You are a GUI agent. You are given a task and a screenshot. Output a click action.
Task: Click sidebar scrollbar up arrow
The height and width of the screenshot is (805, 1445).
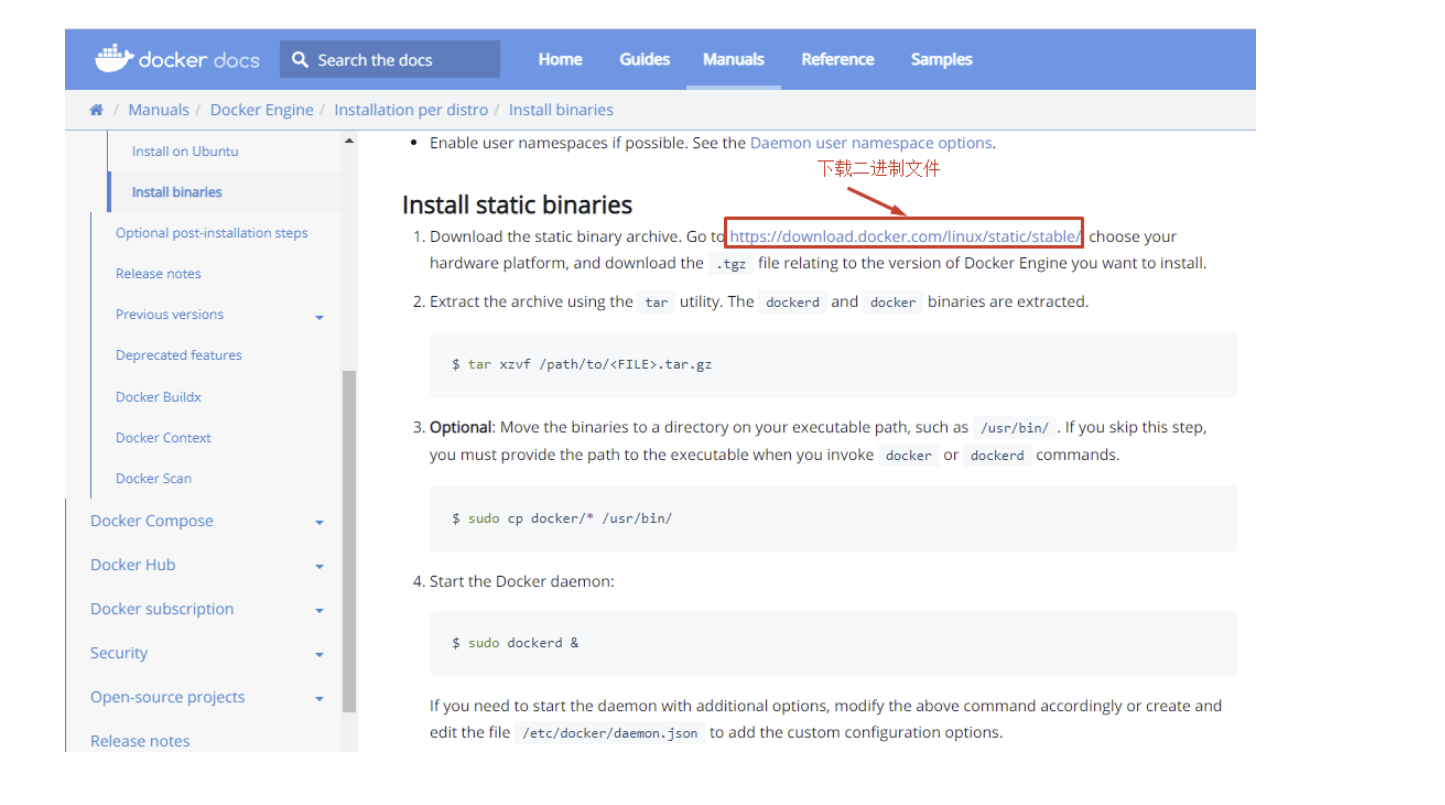click(349, 141)
